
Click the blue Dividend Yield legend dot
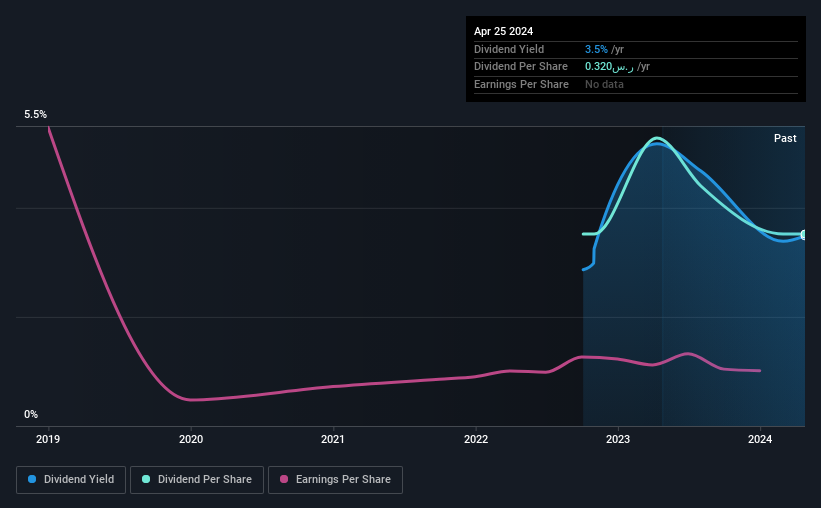click(x=32, y=479)
